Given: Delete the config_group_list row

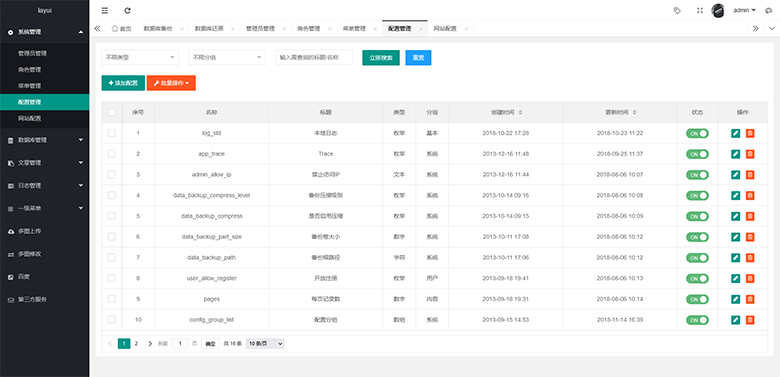Looking at the screenshot, I should (750, 320).
